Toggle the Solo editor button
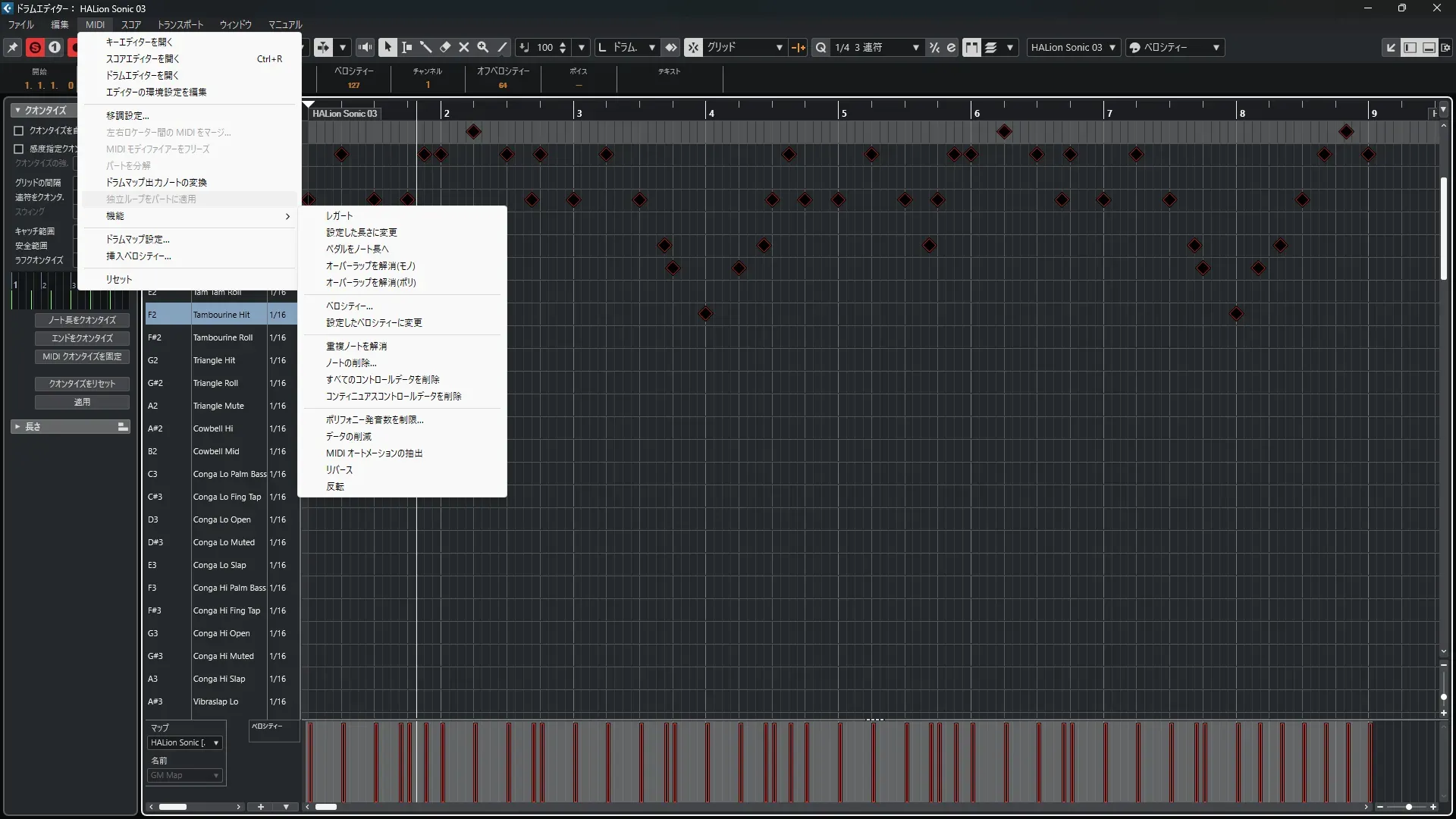The height and width of the screenshot is (819, 1456). click(35, 47)
